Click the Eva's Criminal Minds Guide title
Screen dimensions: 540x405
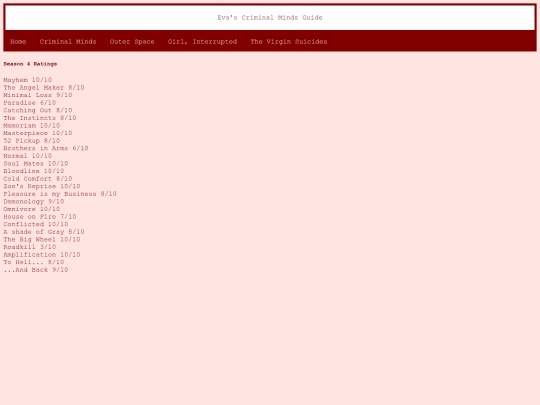click(x=270, y=18)
